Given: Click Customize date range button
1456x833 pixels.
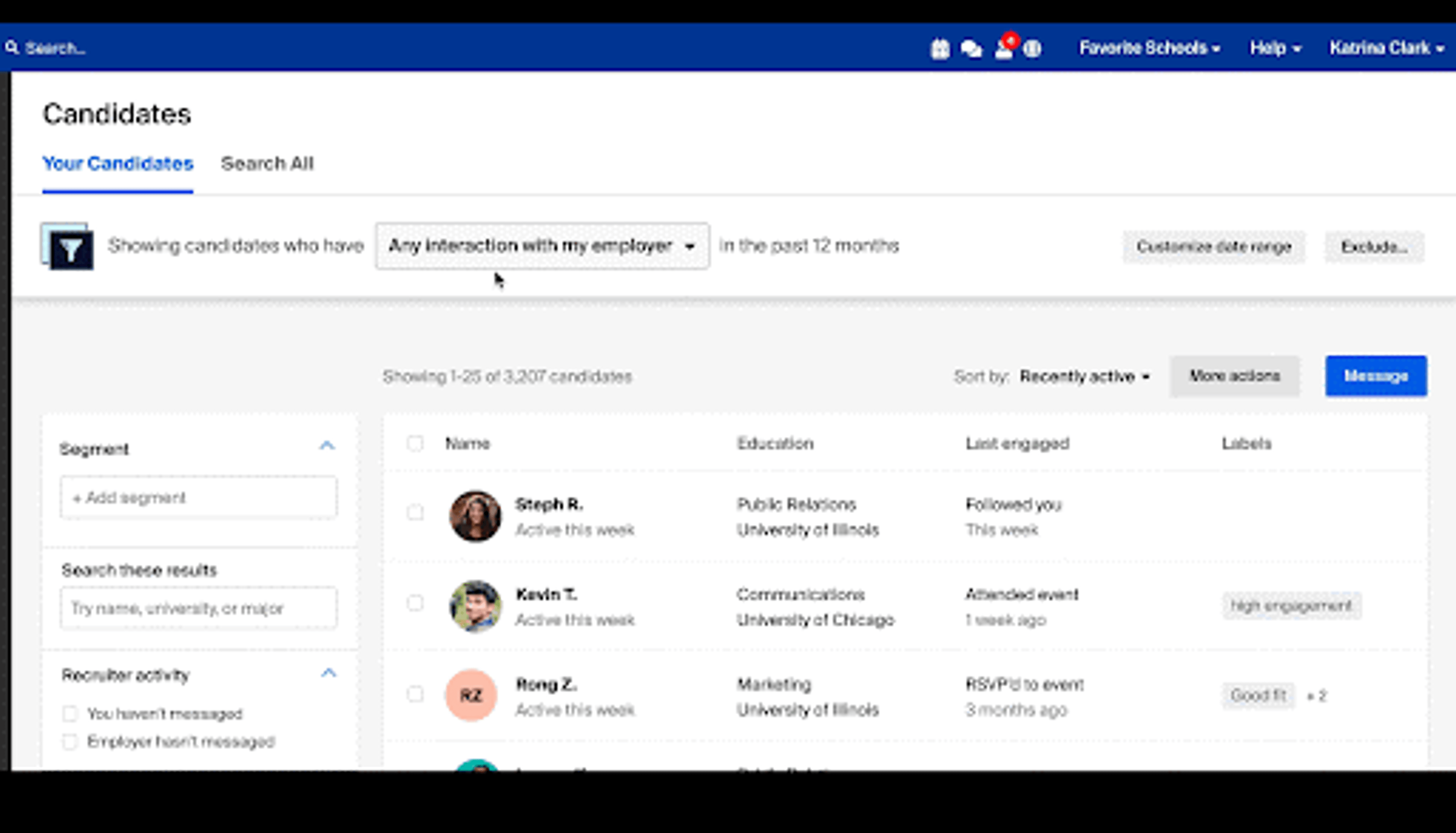Looking at the screenshot, I should (1213, 247).
